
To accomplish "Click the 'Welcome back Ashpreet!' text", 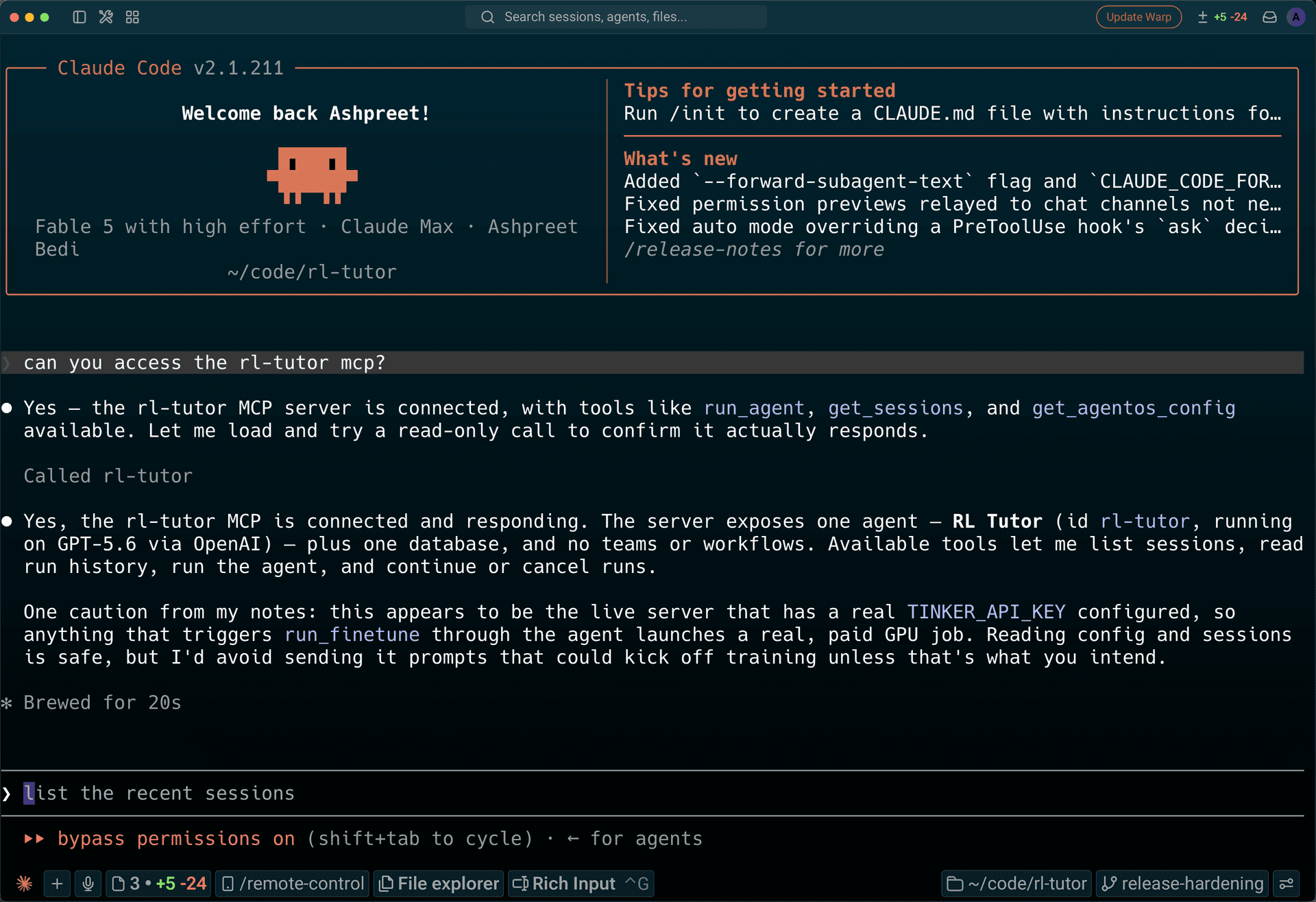I will 306,113.
